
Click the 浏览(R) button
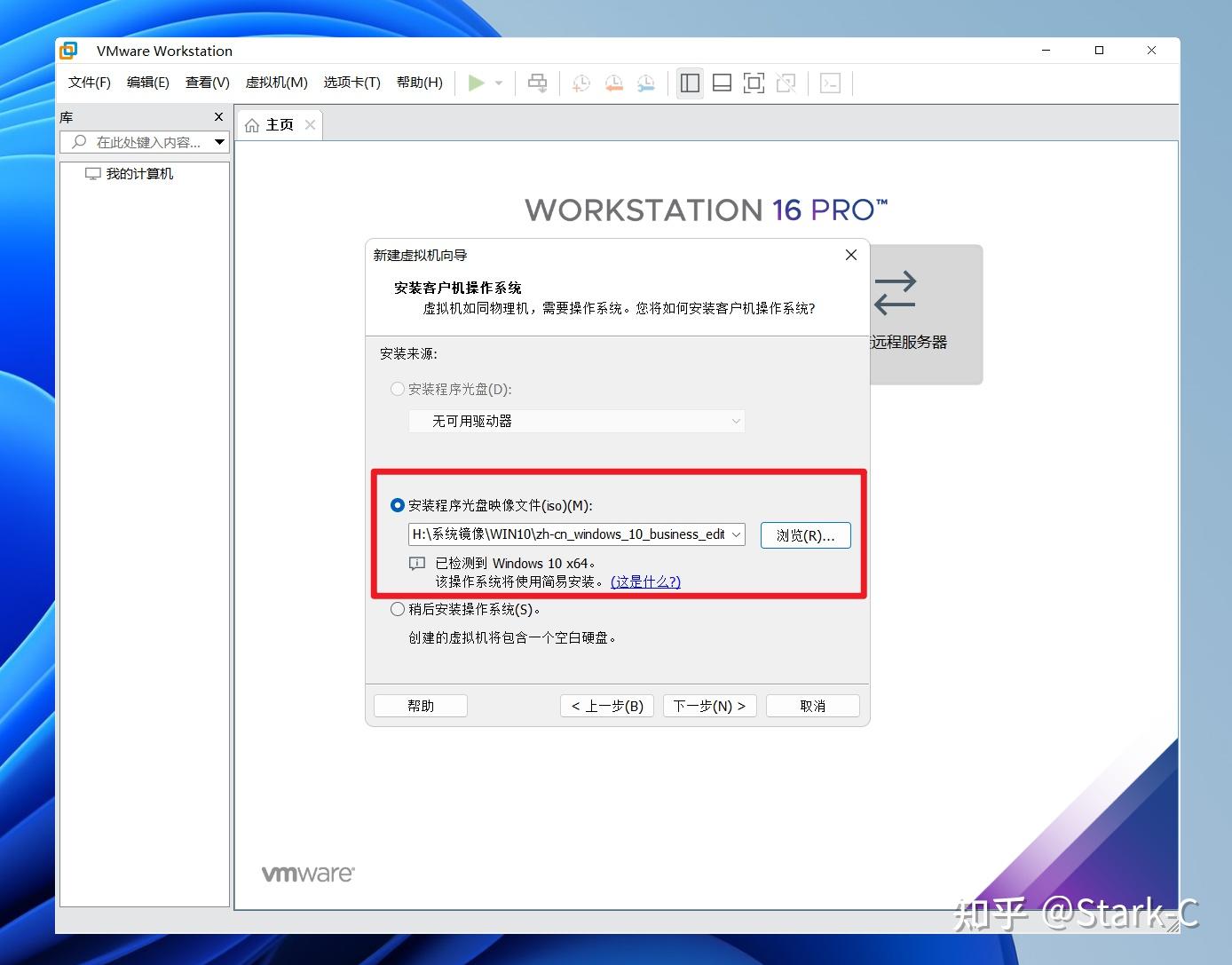point(804,534)
